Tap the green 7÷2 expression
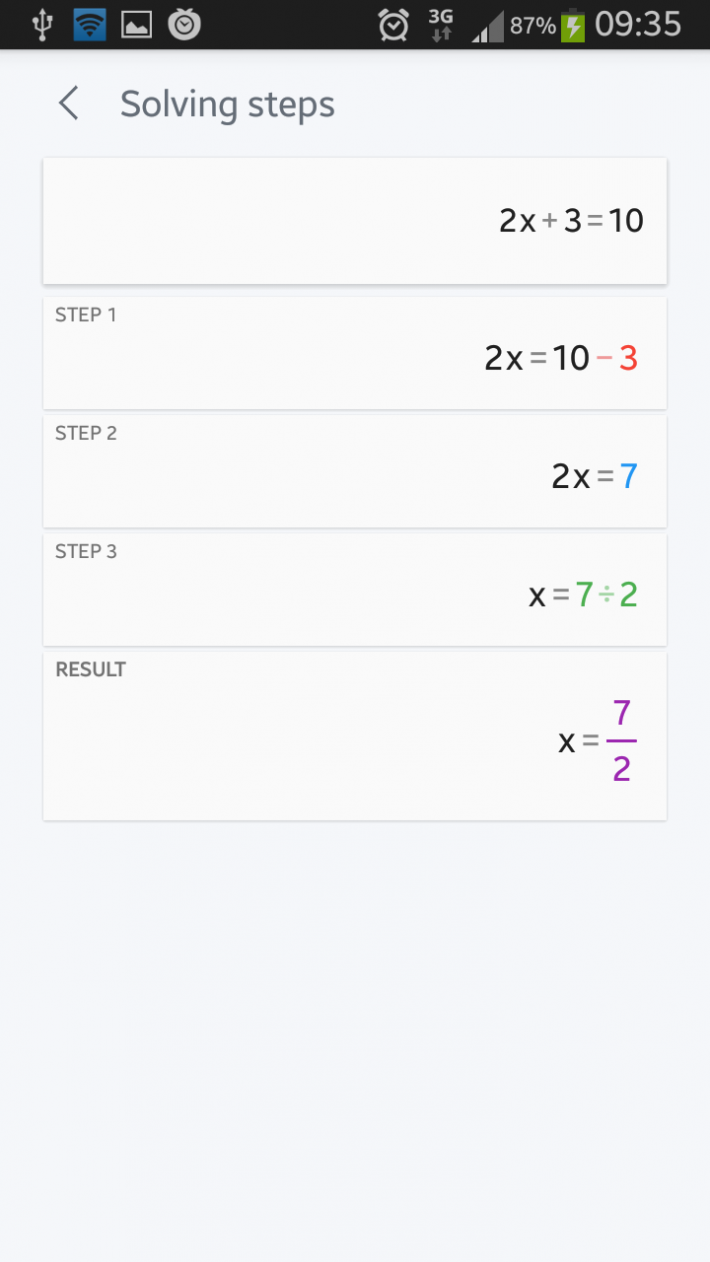Image resolution: width=710 pixels, height=1262 pixels. (x=607, y=595)
